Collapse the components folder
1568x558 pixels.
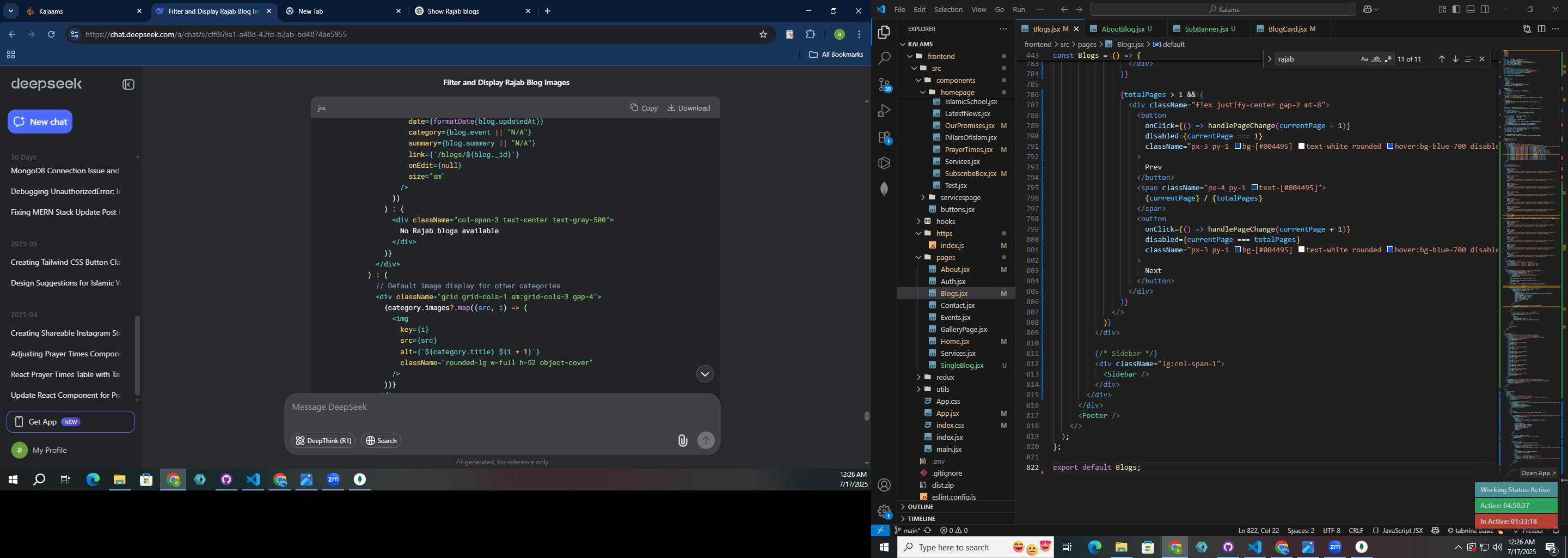918,81
